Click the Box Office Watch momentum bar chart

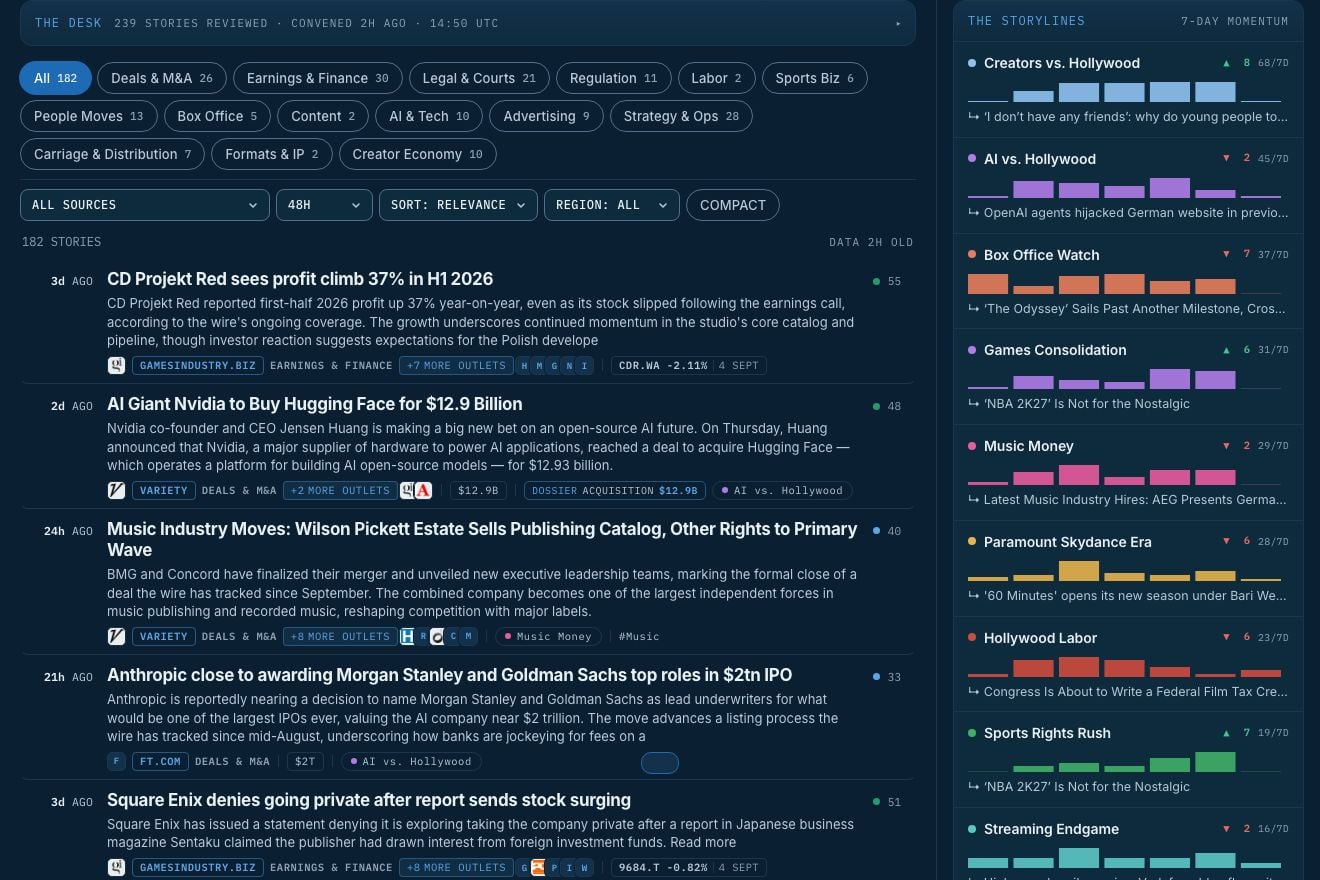[x=1124, y=284]
